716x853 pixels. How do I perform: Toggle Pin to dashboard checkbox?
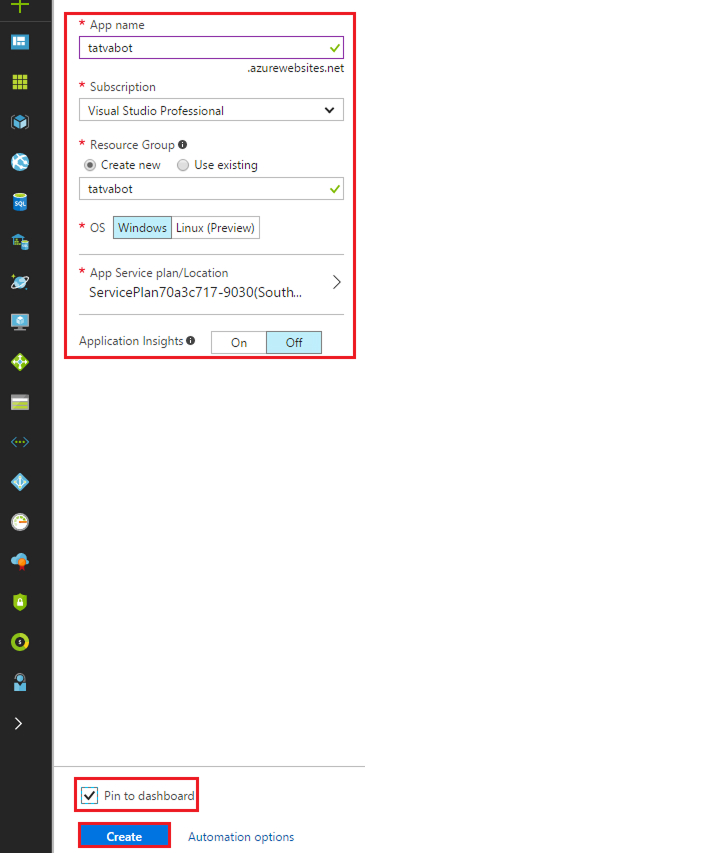[x=90, y=795]
